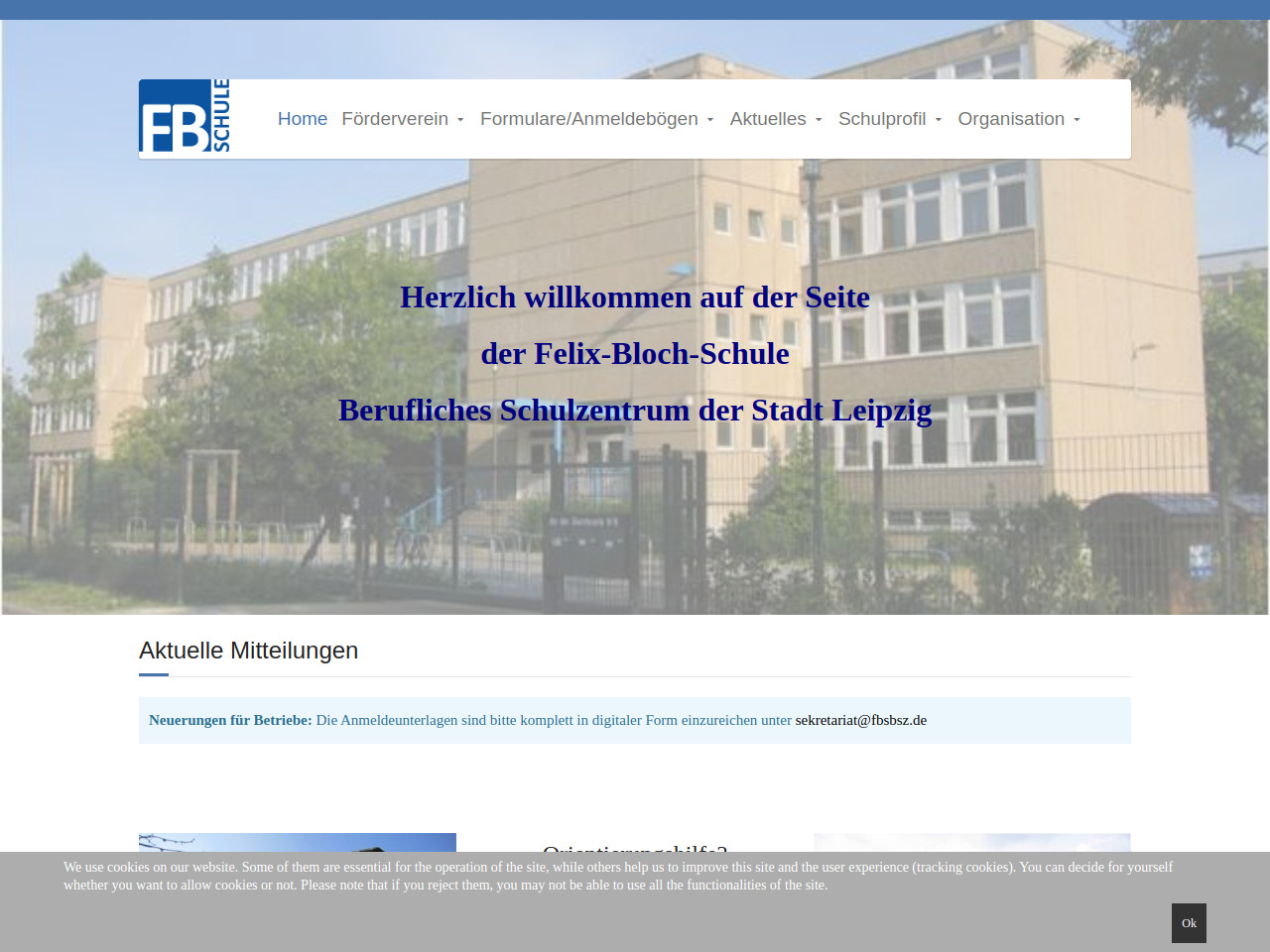
Task: Select the Schulprofil menu text
Action: click(881, 119)
